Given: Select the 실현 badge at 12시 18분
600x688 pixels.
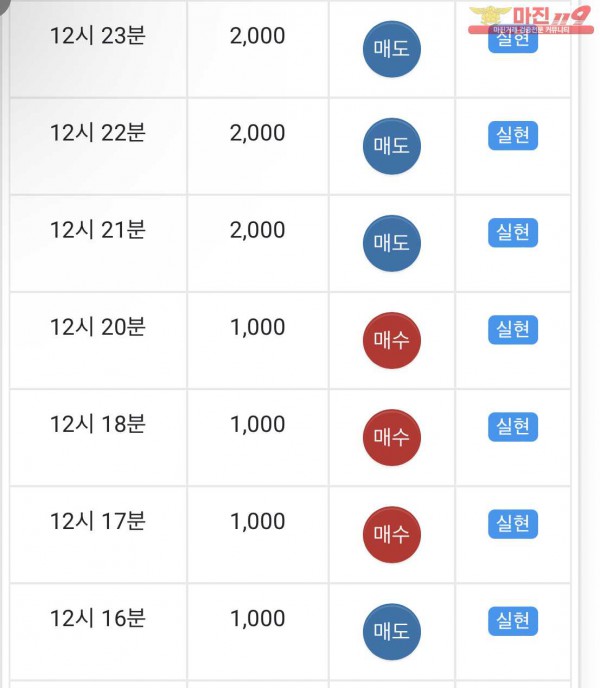Looking at the screenshot, I should [513, 427].
